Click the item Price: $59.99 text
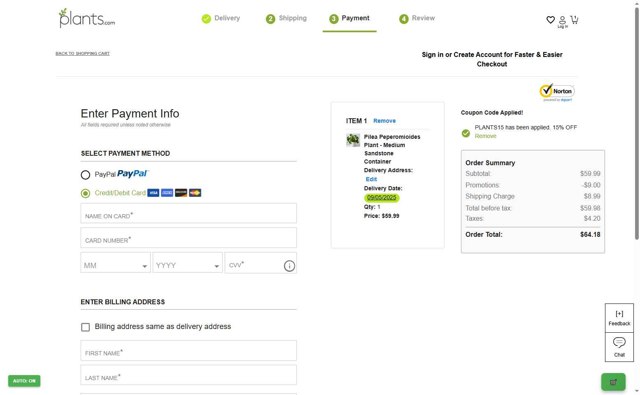 (x=382, y=216)
